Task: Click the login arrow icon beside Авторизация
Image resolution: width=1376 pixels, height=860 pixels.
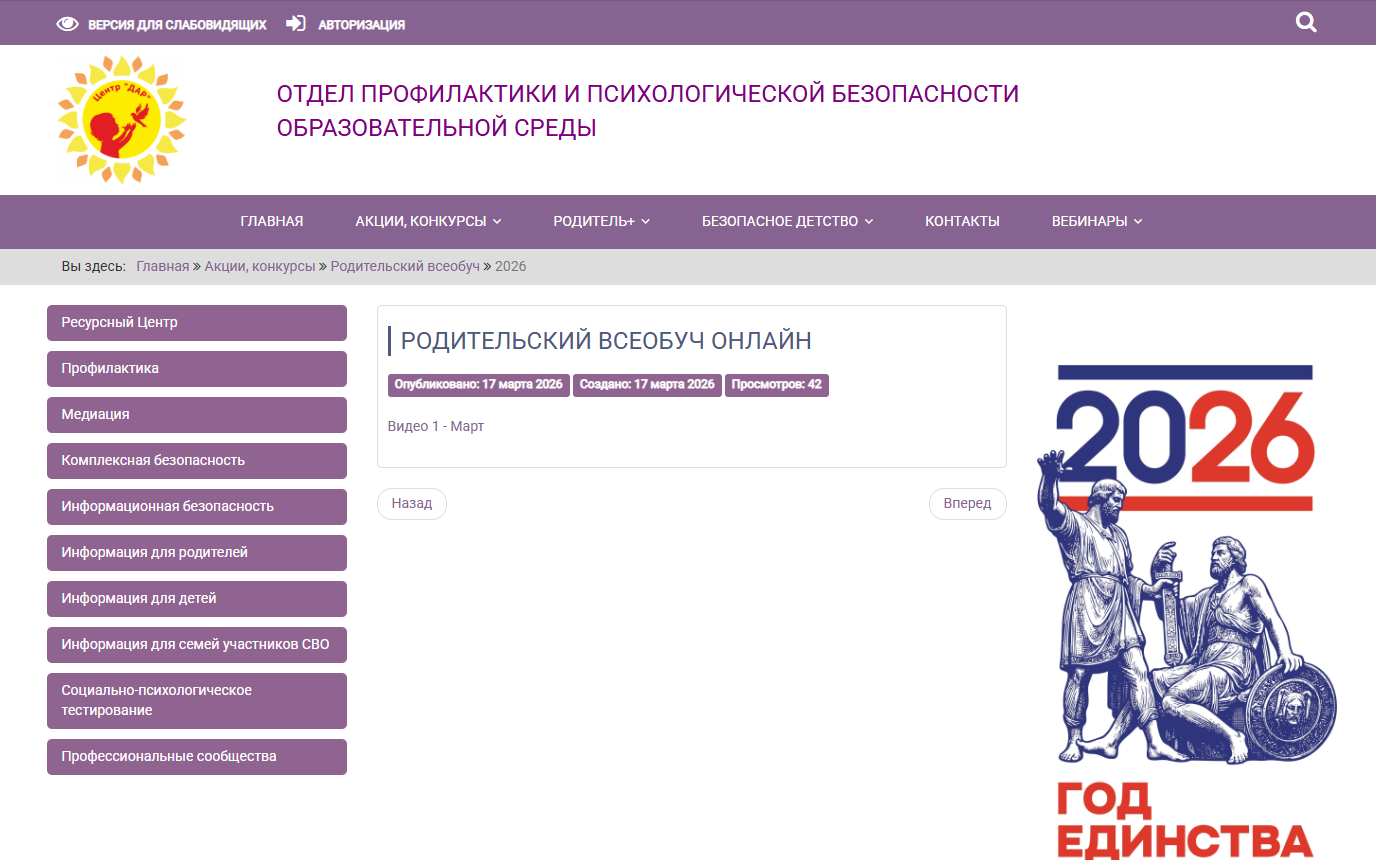Action: point(296,24)
